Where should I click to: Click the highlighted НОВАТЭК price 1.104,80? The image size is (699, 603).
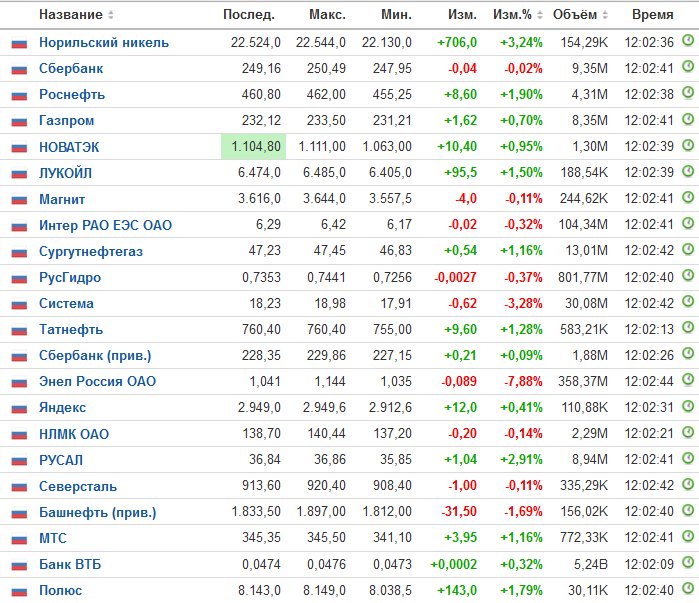tap(254, 147)
